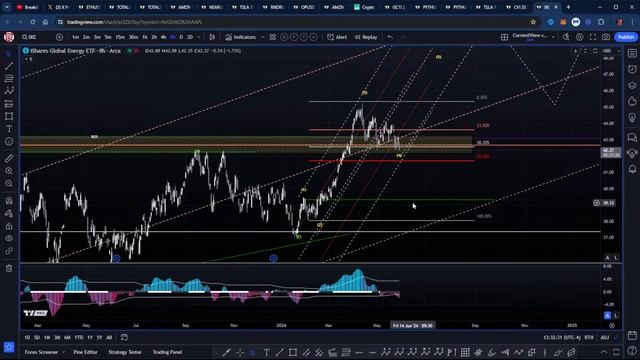Select the 4h timeframe
Image resolution: width=640 pixels, height=360 pixels.
tap(163, 37)
